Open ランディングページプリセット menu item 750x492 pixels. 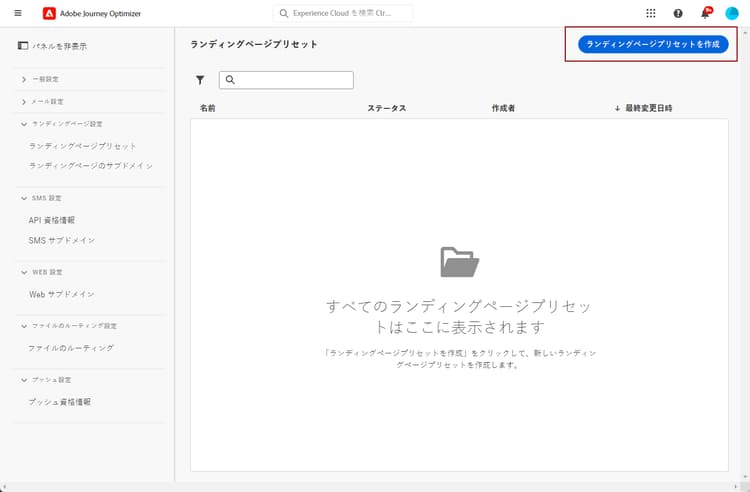pyautogui.click(x=83, y=146)
